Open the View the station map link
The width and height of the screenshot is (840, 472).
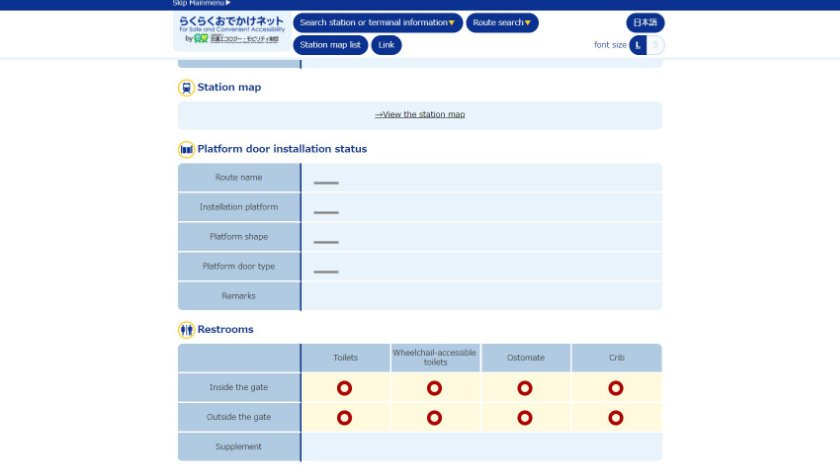420,114
